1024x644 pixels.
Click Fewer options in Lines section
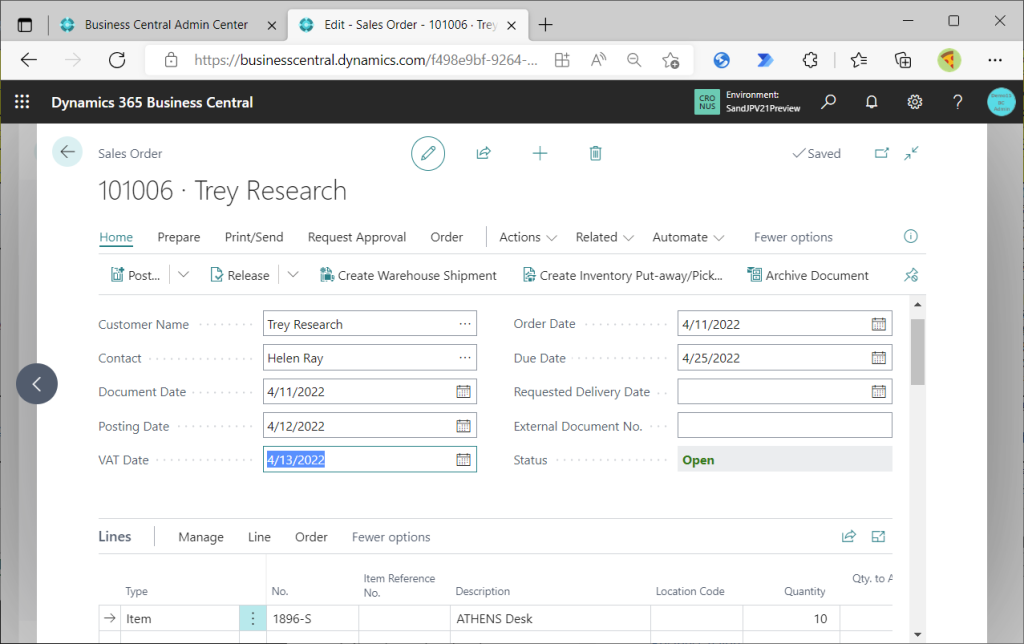(x=391, y=537)
